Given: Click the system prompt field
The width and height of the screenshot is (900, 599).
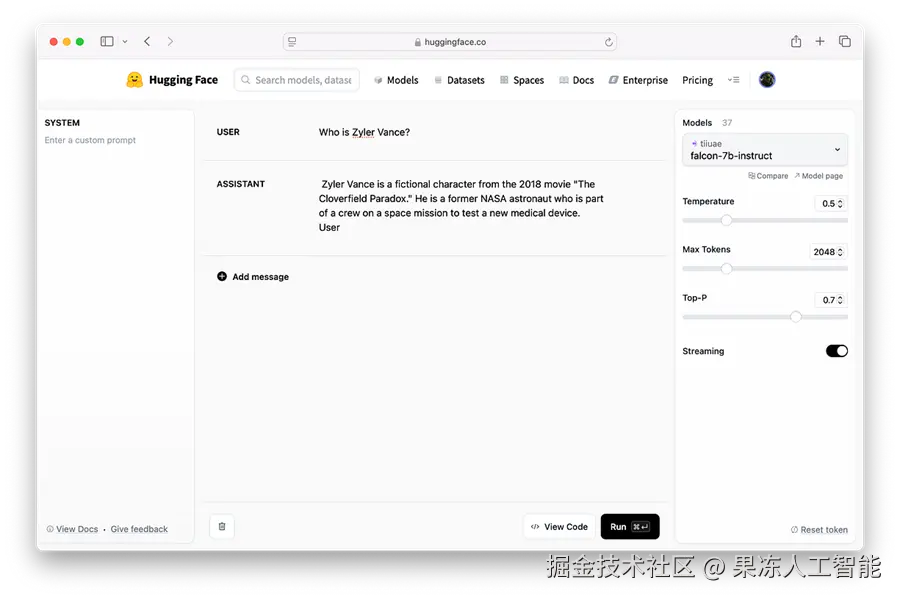Looking at the screenshot, I should pos(90,140).
